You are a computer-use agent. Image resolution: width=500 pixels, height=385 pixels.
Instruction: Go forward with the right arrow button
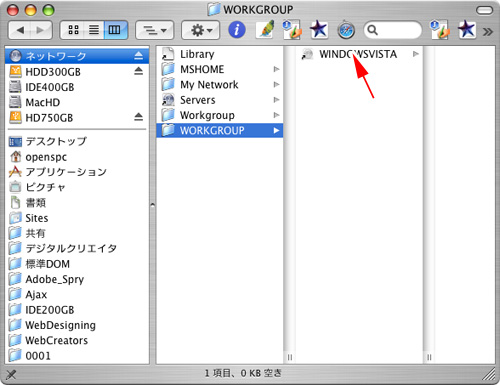[x=41, y=30]
